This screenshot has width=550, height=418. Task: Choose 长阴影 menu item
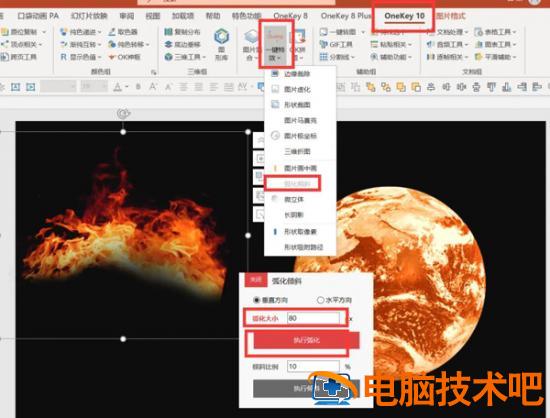[300, 215]
